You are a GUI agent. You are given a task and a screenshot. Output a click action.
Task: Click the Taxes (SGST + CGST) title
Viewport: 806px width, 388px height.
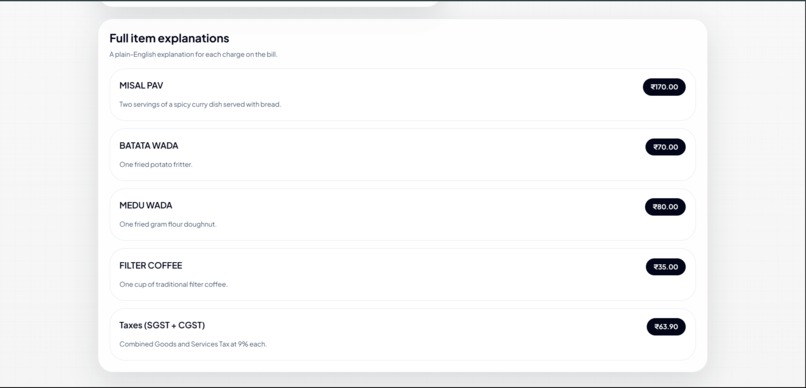pyautogui.click(x=162, y=325)
